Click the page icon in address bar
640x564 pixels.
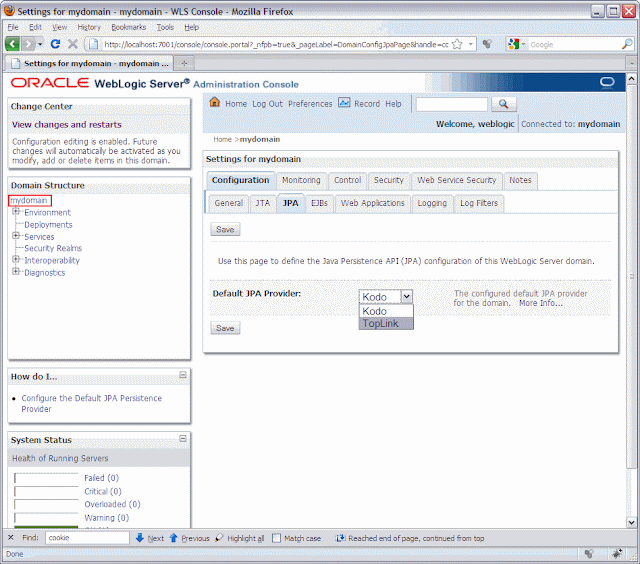(93, 44)
